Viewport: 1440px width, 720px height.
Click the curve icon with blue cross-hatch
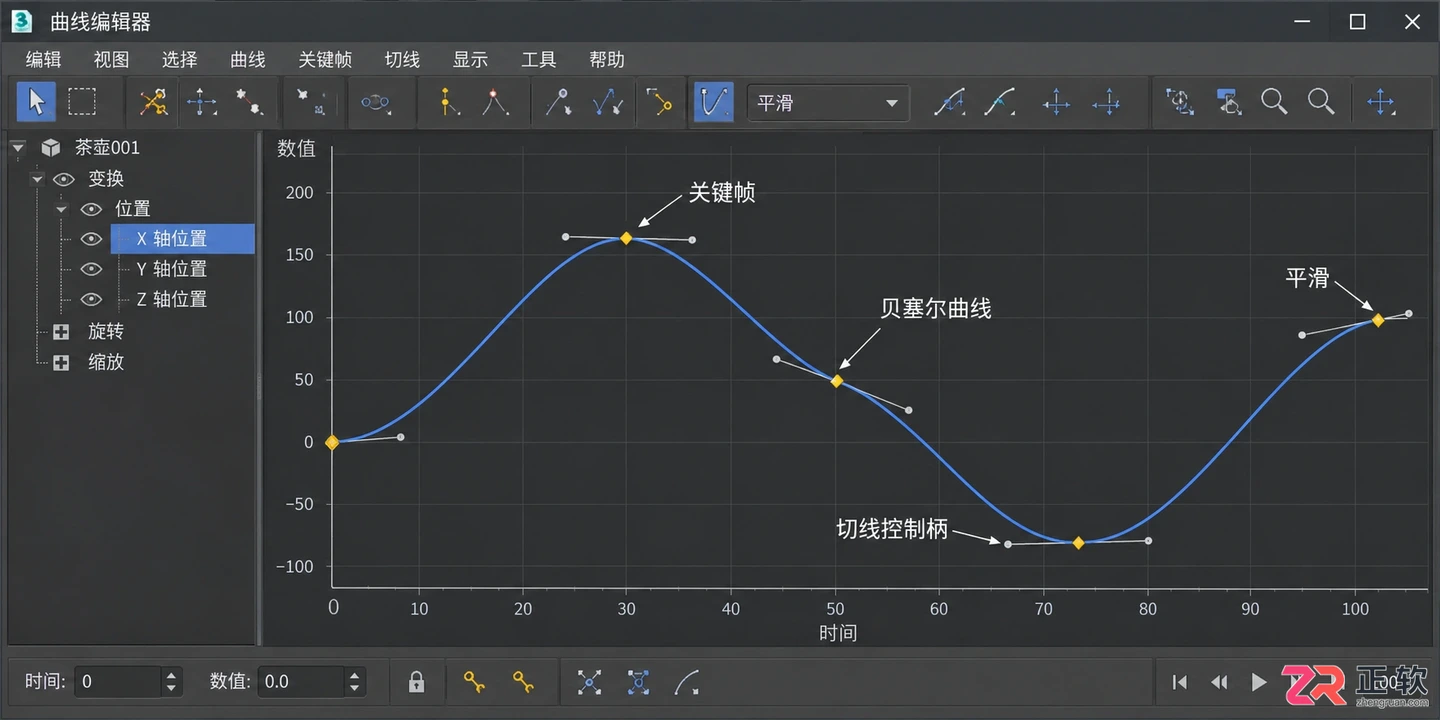coord(950,102)
